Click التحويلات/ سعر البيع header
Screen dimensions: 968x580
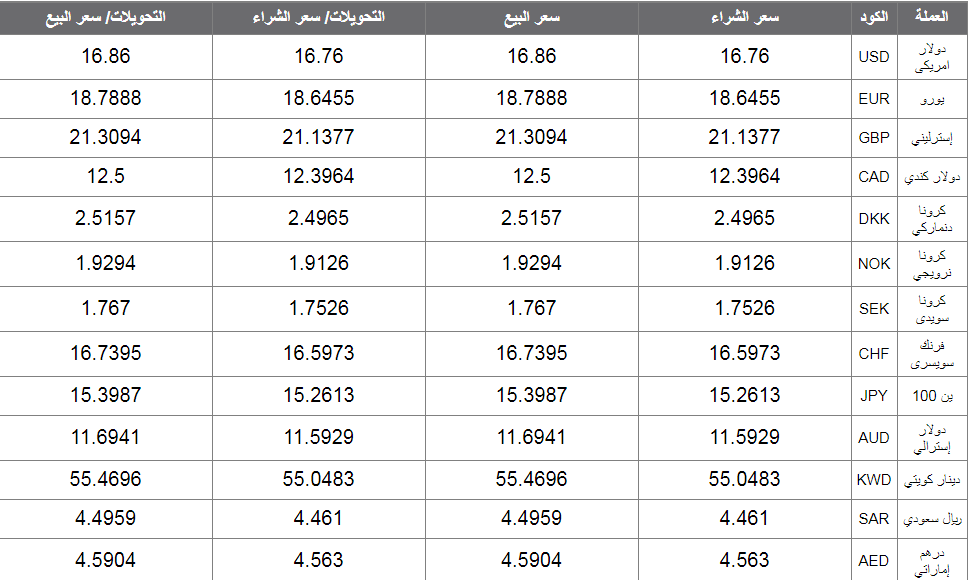(x=106, y=17)
